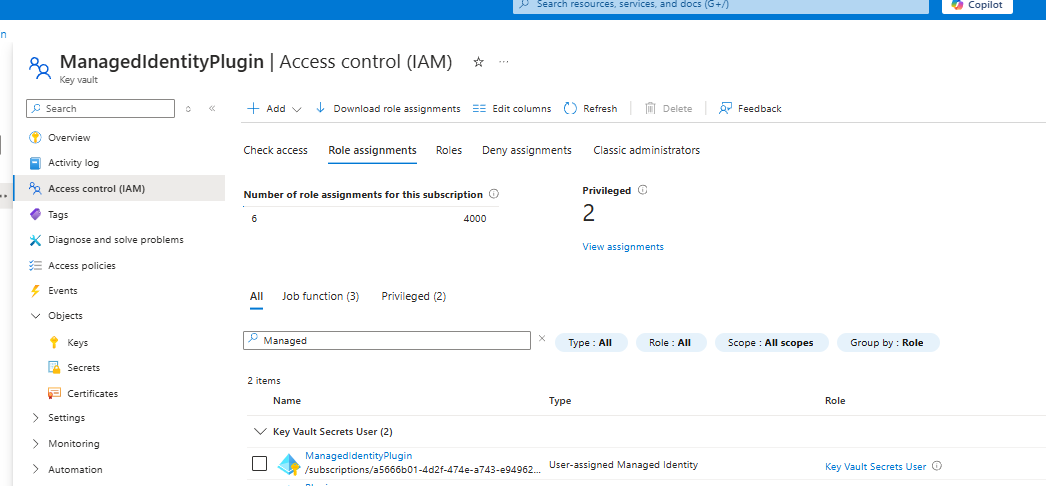Click the Download role assignments arrow icon

(320, 108)
